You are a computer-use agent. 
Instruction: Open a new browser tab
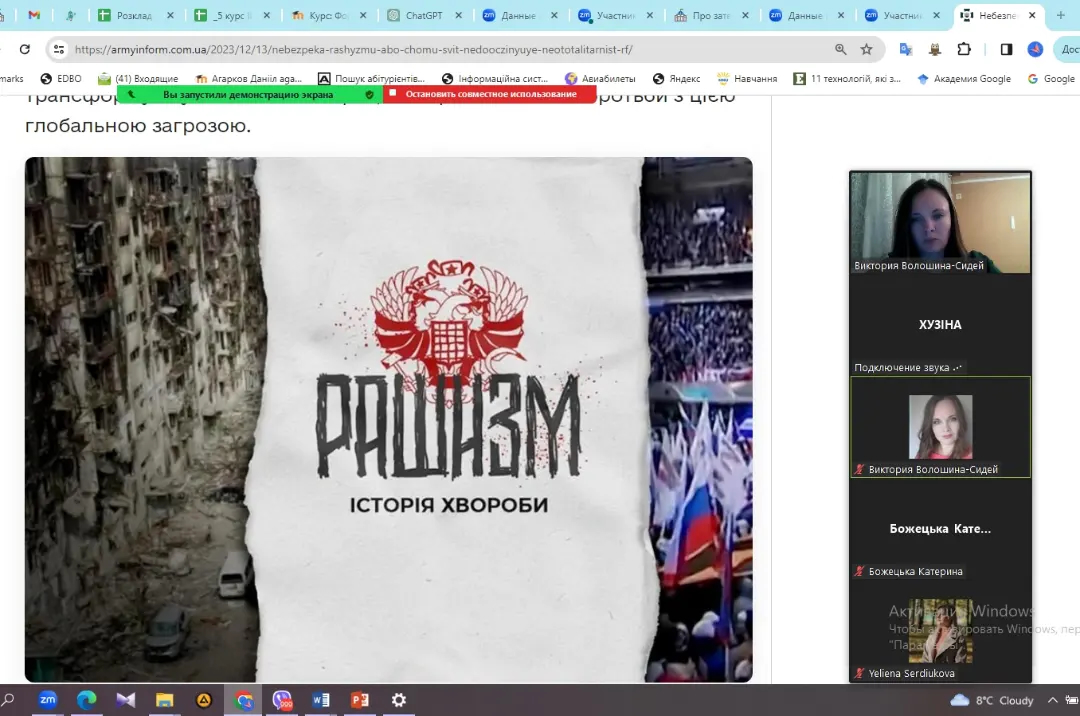[1061, 16]
